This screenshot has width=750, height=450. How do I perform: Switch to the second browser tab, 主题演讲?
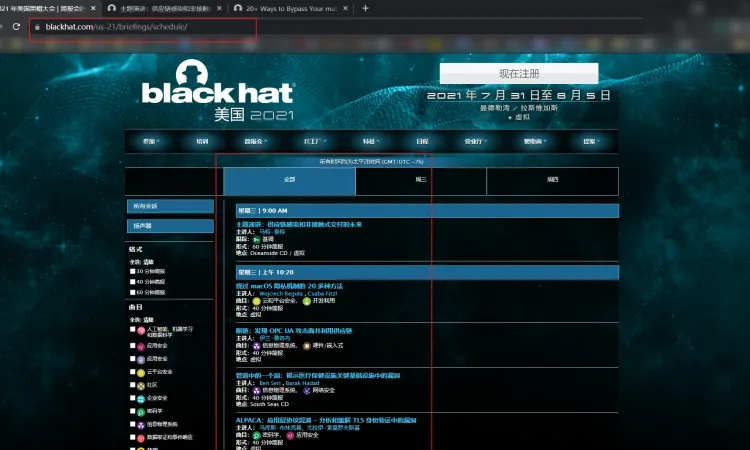tap(165, 8)
